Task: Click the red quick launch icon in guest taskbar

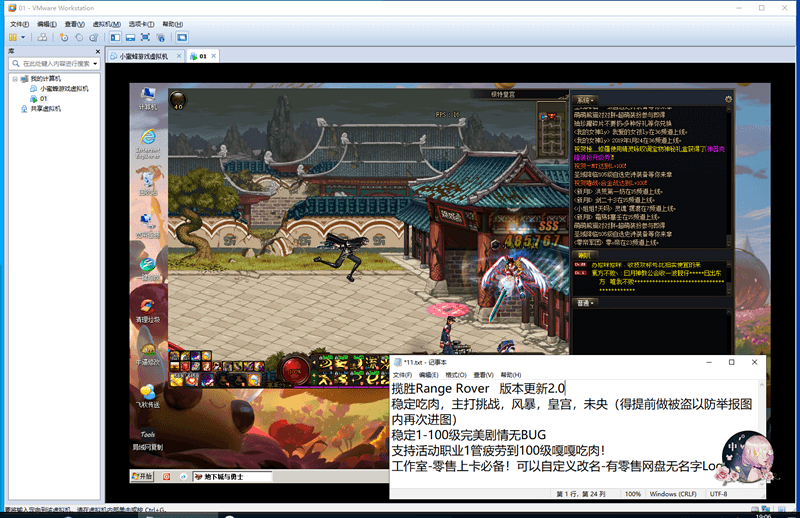Action: (x=166, y=476)
